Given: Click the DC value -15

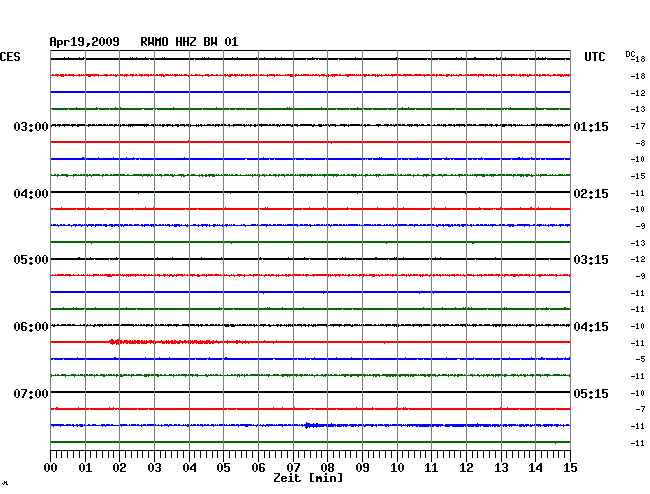Looking at the screenshot, I should pyautogui.click(x=638, y=176).
